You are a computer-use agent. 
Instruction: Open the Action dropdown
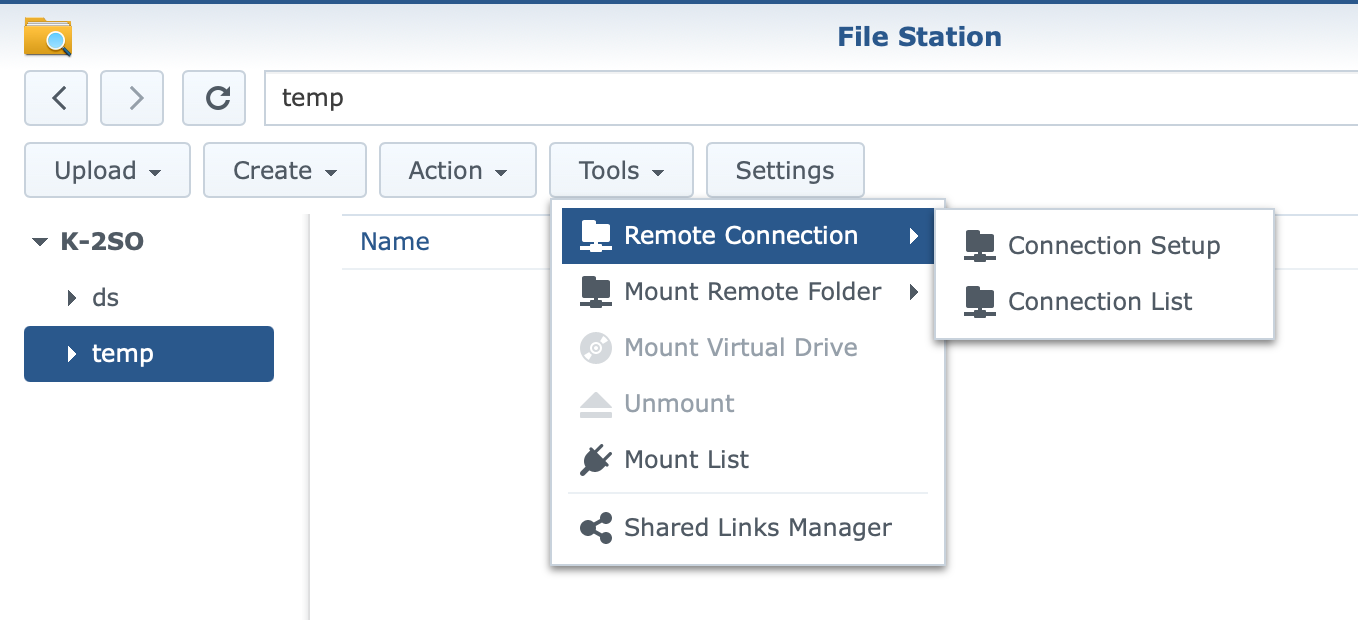pyautogui.click(x=458, y=171)
